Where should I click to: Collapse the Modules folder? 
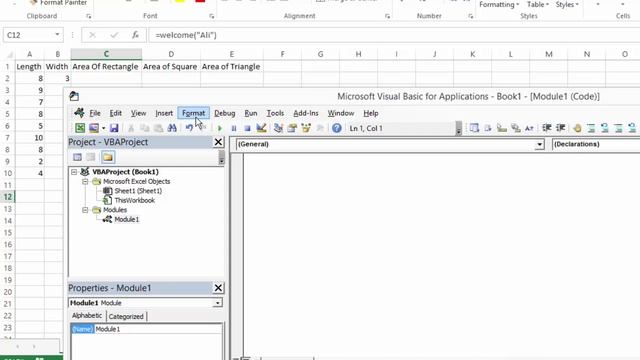[x=85, y=210]
